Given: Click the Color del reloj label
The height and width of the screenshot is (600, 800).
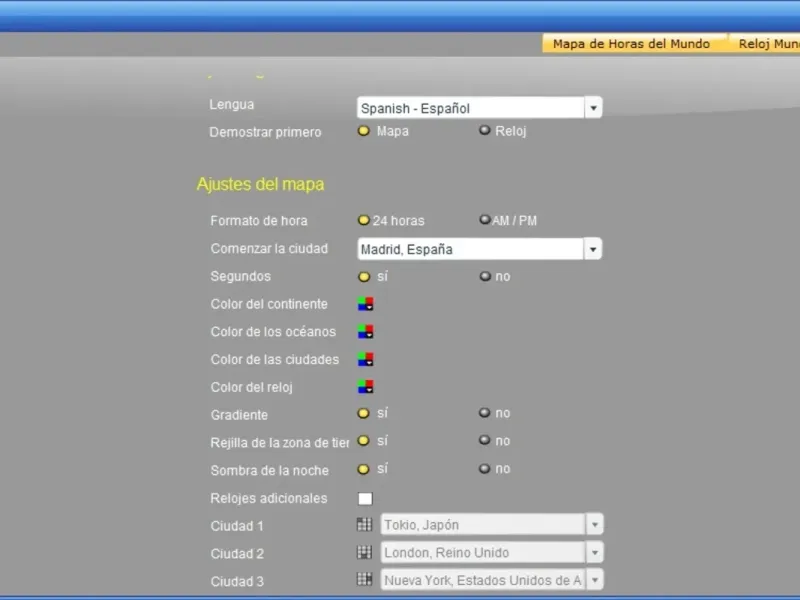Looking at the screenshot, I should [x=251, y=387].
